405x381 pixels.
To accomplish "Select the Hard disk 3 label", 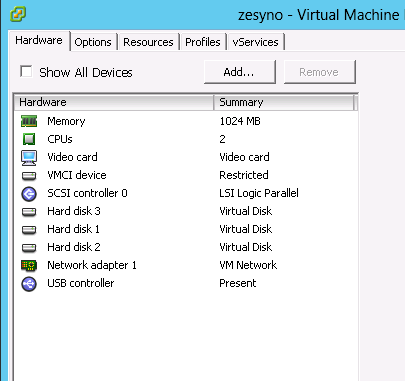I will click(x=74, y=211).
